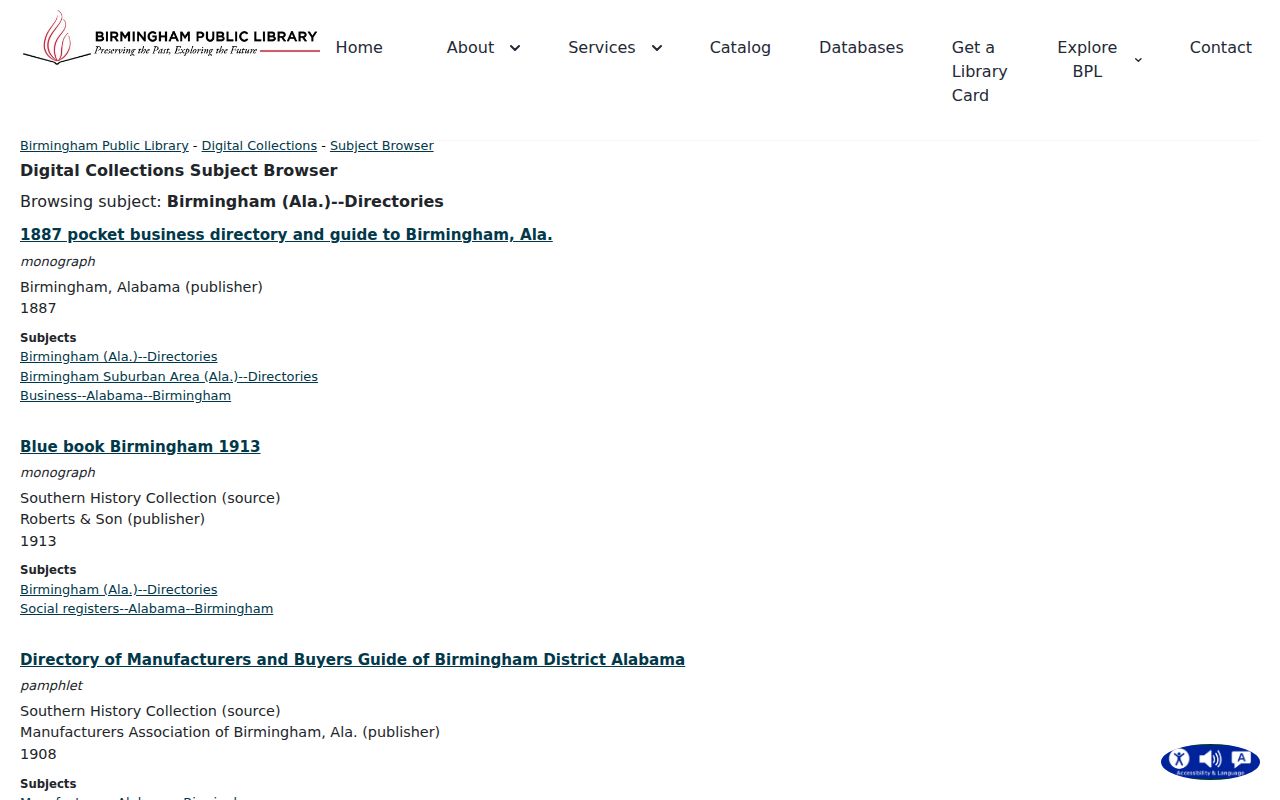The width and height of the screenshot is (1280, 800).
Task: Open the Contact navigation item
Action: [x=1220, y=47]
